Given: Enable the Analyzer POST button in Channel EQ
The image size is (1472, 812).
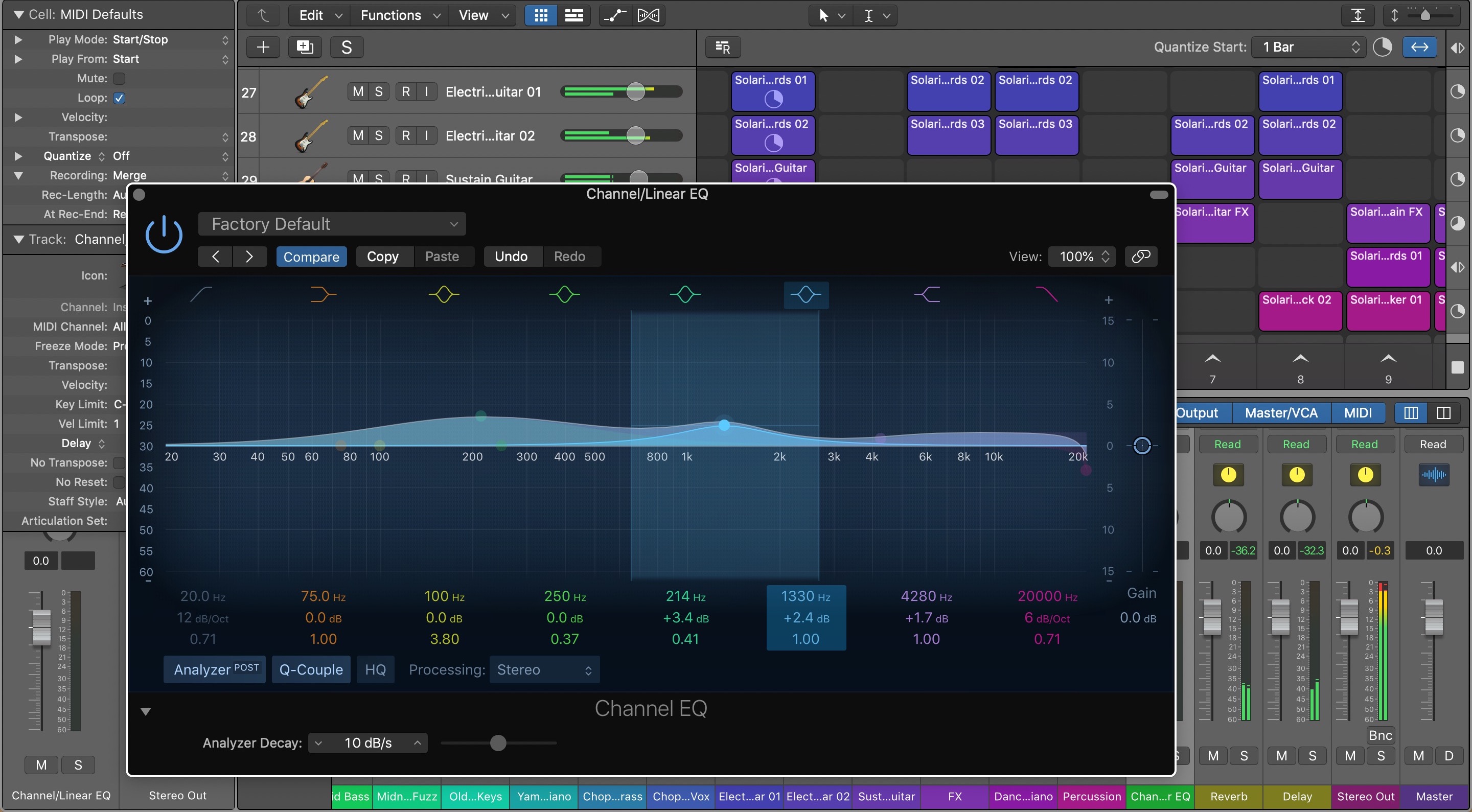Looking at the screenshot, I should [x=214, y=669].
